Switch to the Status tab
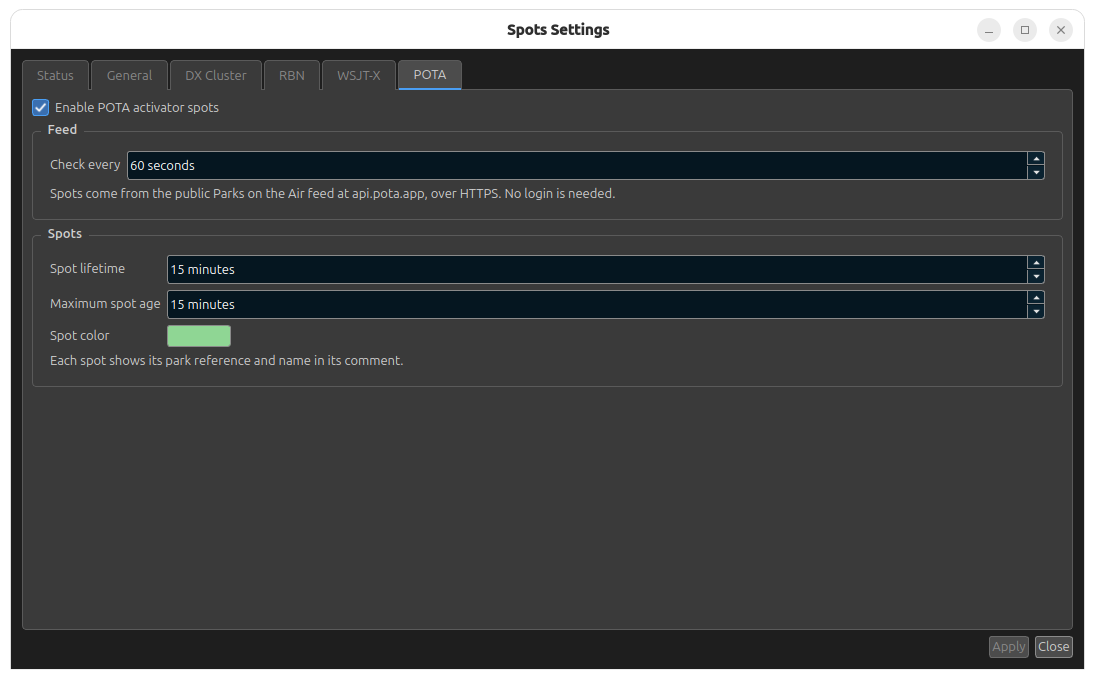The height and width of the screenshot is (680, 1095). [55, 75]
